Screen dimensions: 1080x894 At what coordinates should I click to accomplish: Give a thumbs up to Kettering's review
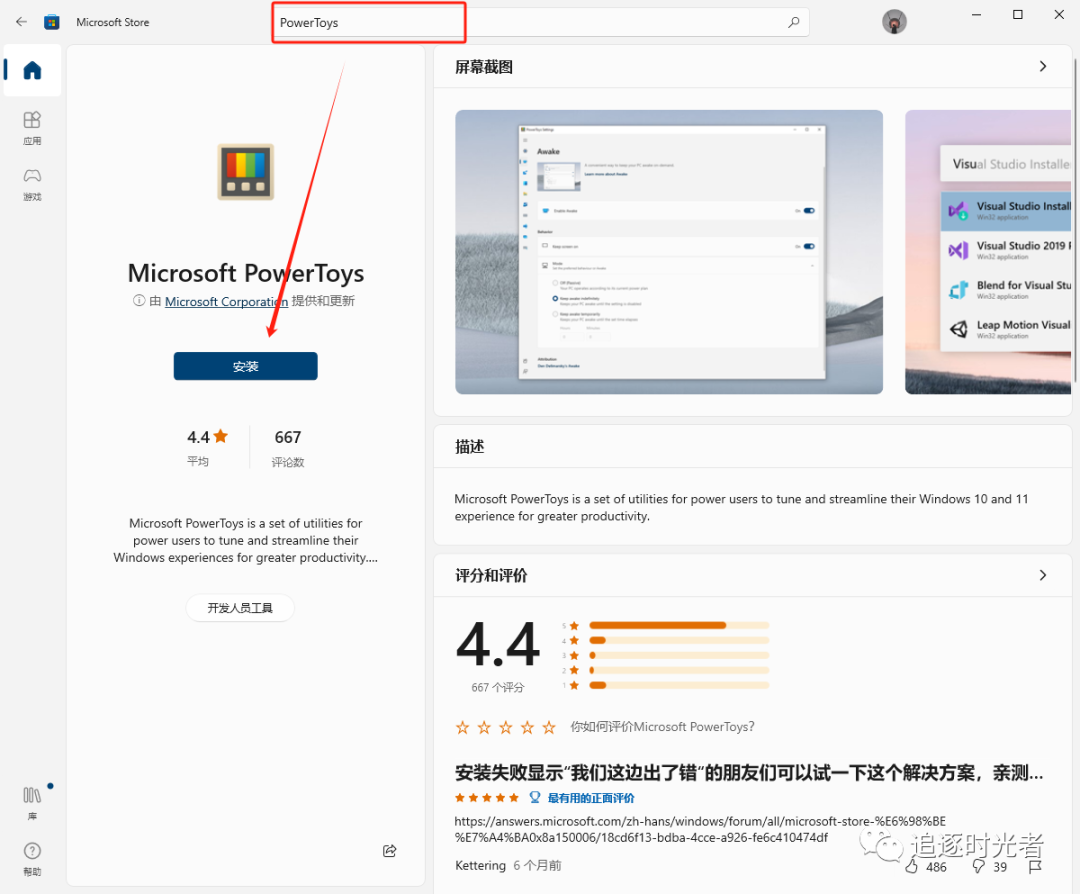pyautogui.click(x=912, y=867)
